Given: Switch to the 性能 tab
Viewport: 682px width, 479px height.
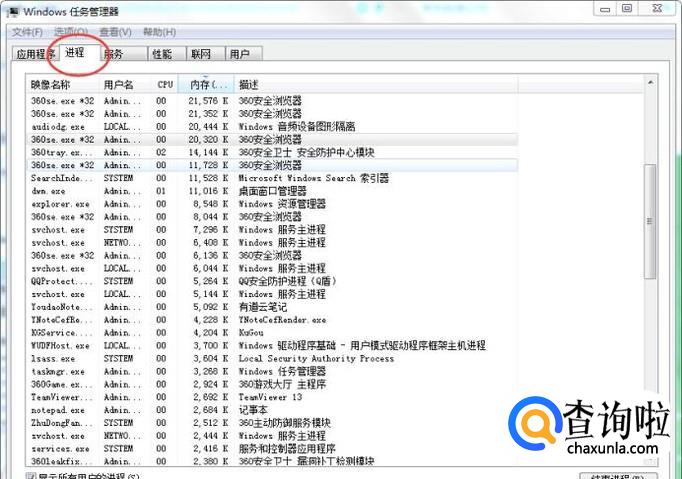Looking at the screenshot, I should [162, 54].
